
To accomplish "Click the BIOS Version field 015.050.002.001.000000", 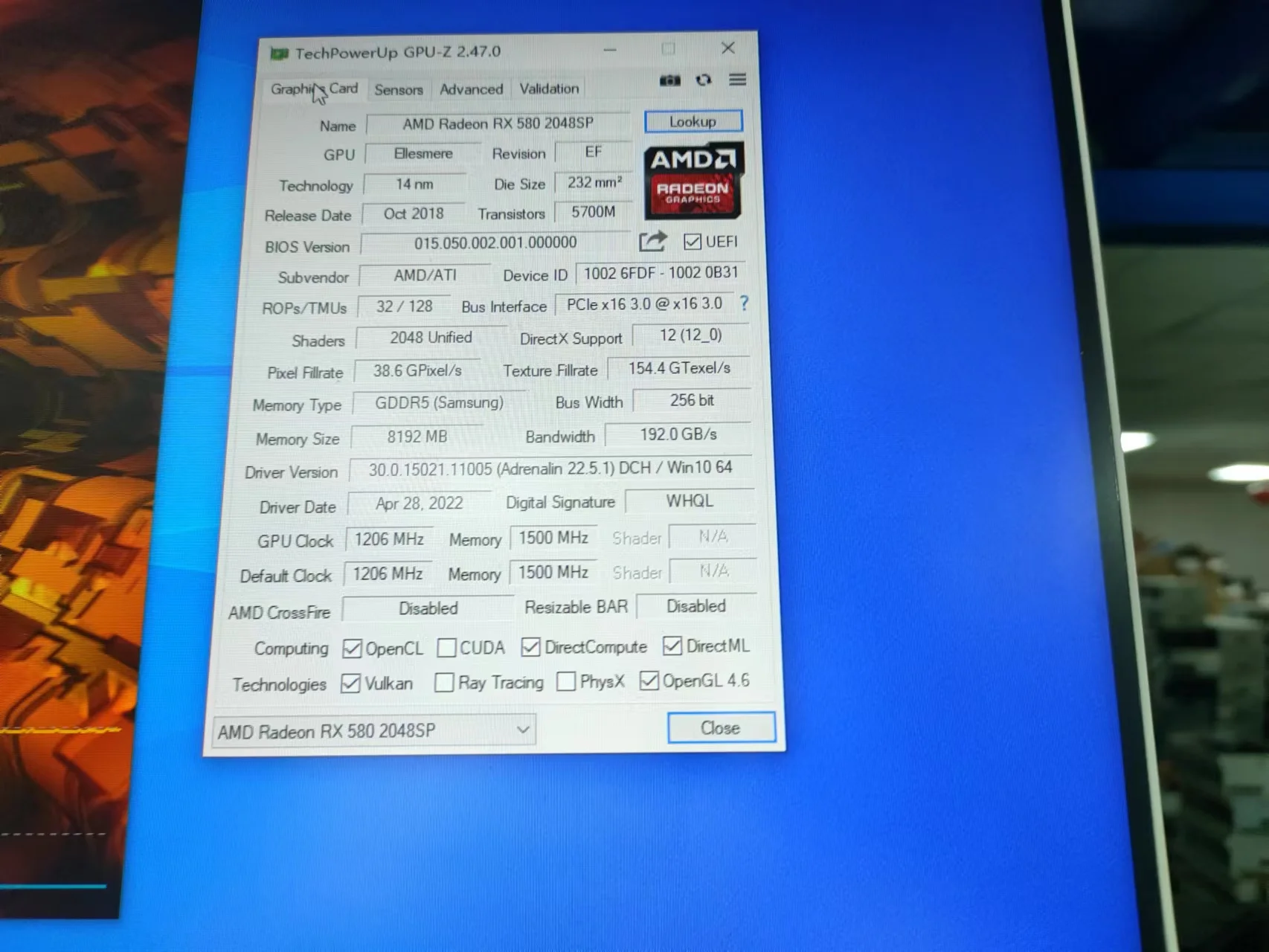I will click(495, 242).
